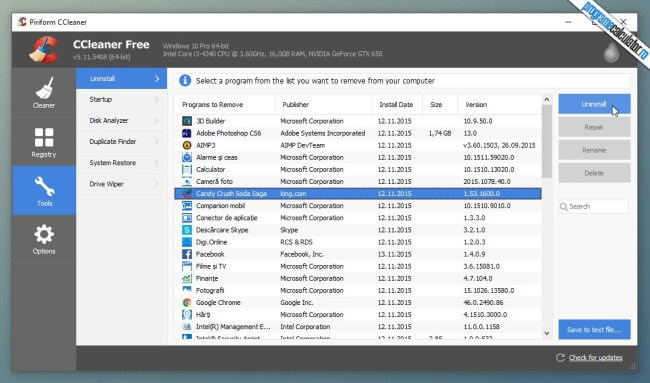Click the Calculator app icon
This screenshot has height=383, width=650.
(x=187, y=169)
